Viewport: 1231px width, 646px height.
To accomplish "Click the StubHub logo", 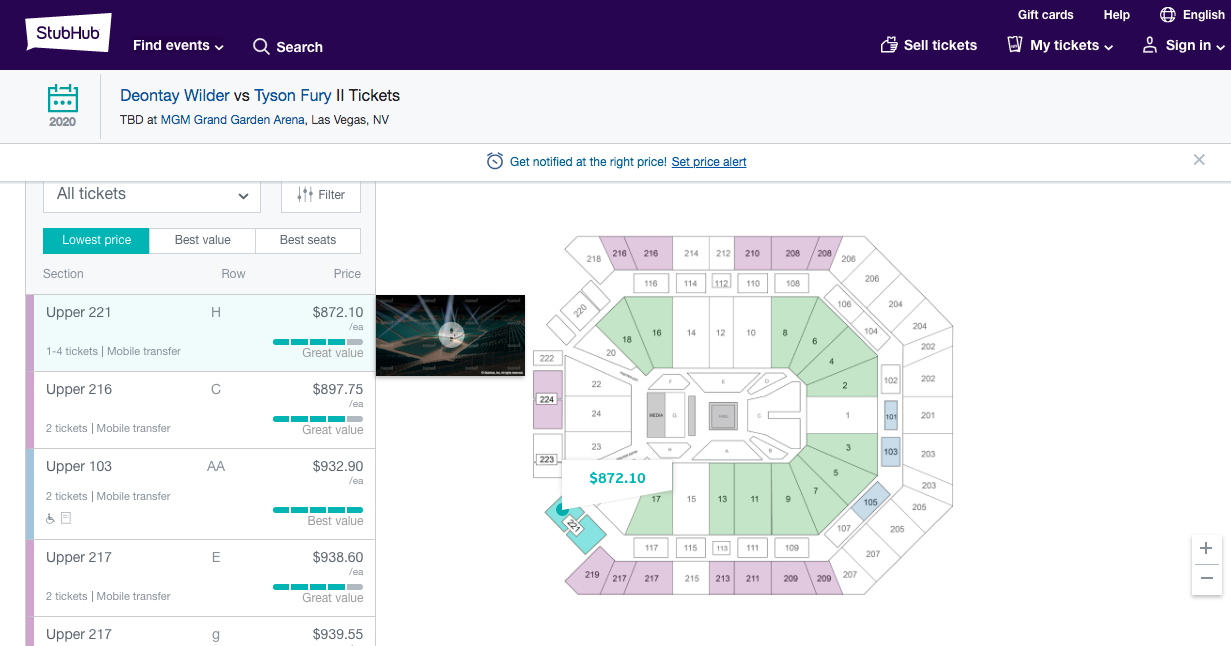I will click(x=67, y=34).
